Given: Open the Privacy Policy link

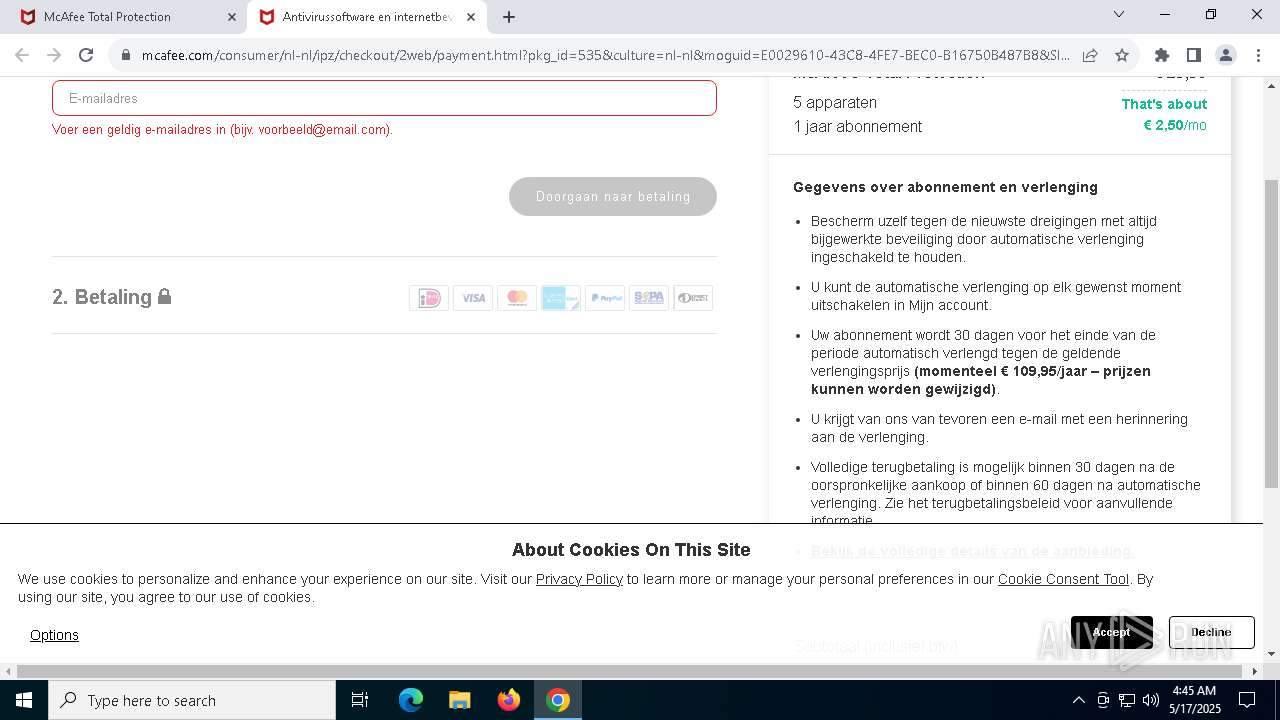Looking at the screenshot, I should pyautogui.click(x=579, y=579).
